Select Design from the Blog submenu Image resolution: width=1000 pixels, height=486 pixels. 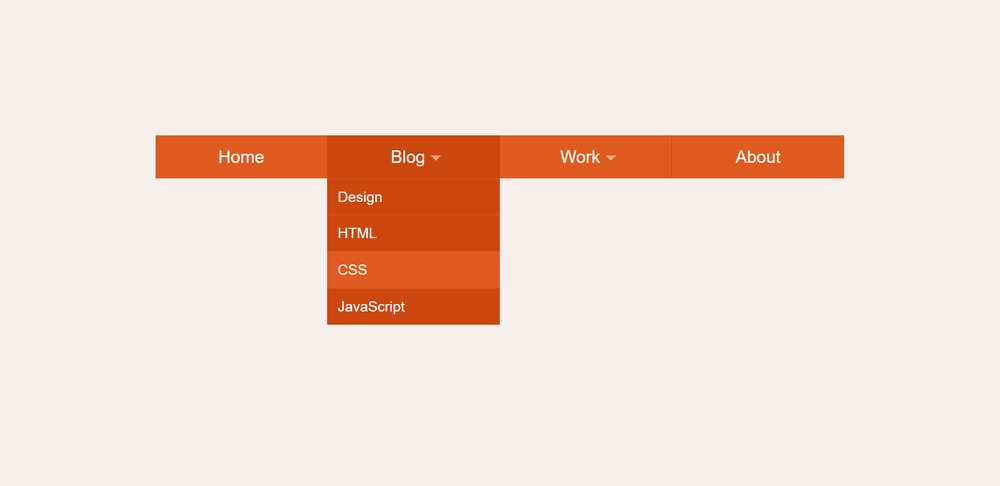(413, 197)
